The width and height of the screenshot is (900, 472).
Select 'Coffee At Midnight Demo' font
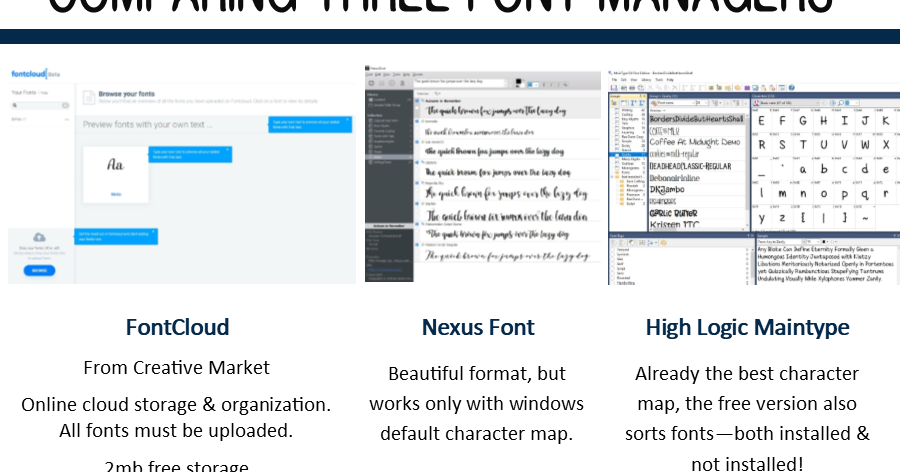tap(697, 142)
